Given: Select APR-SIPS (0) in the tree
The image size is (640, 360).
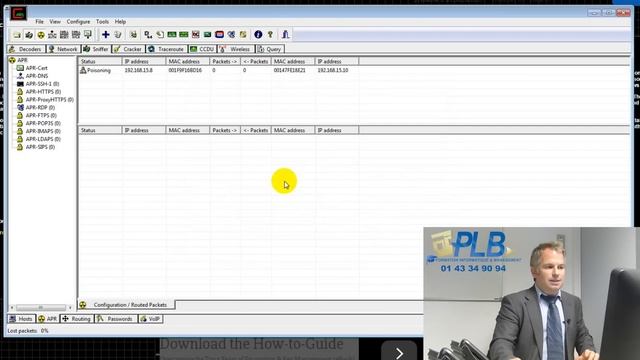Looking at the screenshot, I should [x=40, y=147].
